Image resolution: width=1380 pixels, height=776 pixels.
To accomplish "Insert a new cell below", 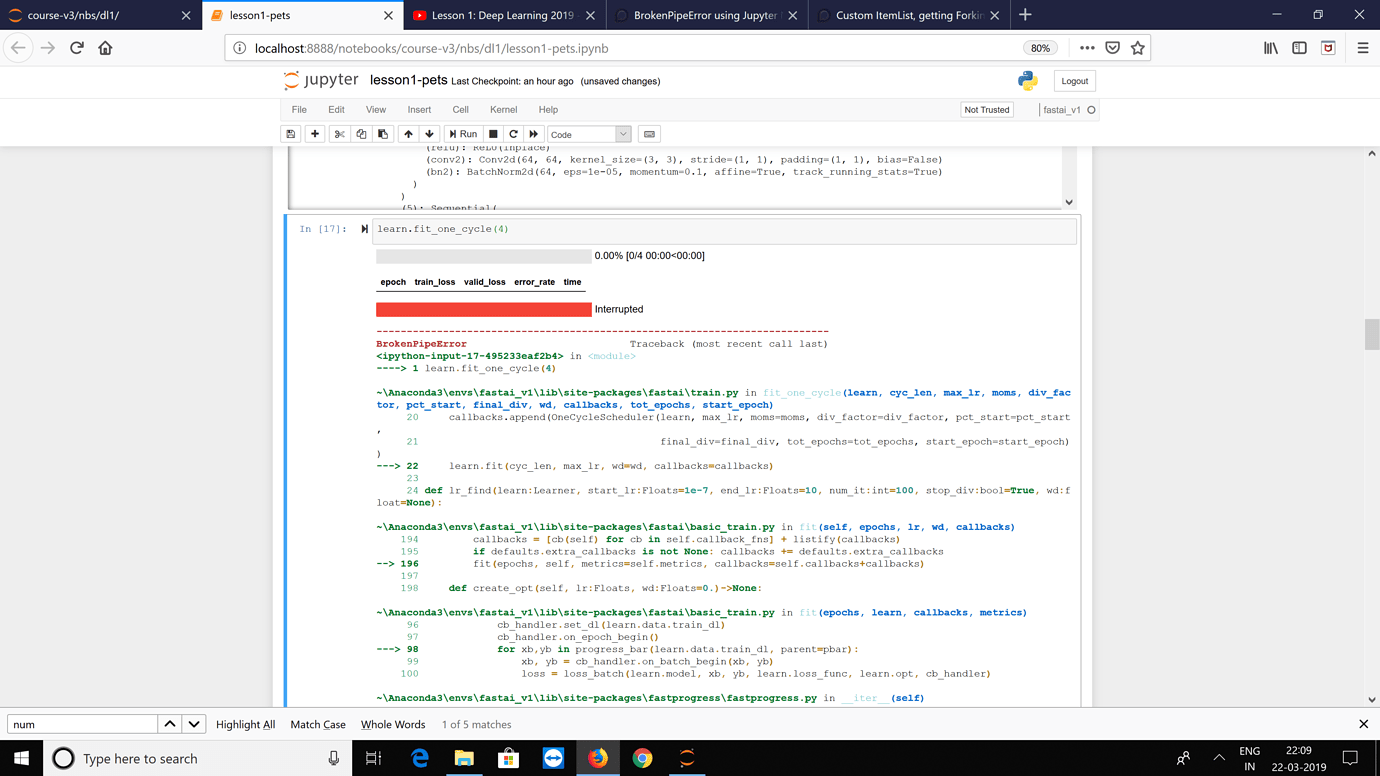I will click(314, 133).
